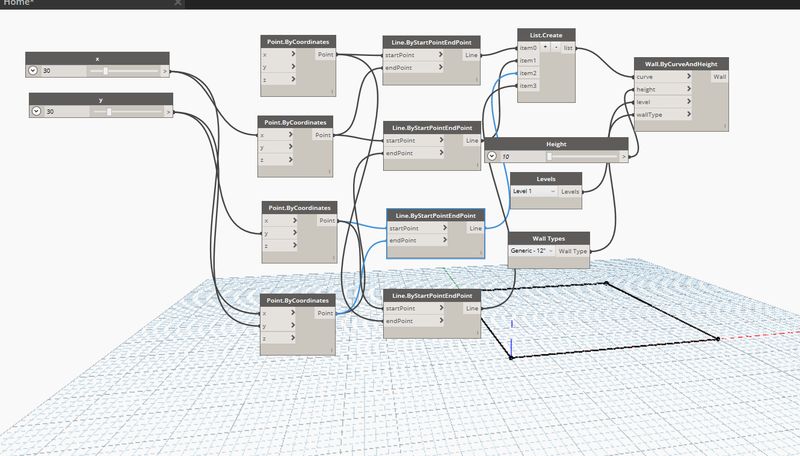Click the list output port of List.Create
Image resolution: width=800 pixels, height=456 pixels.
[x=568, y=47]
